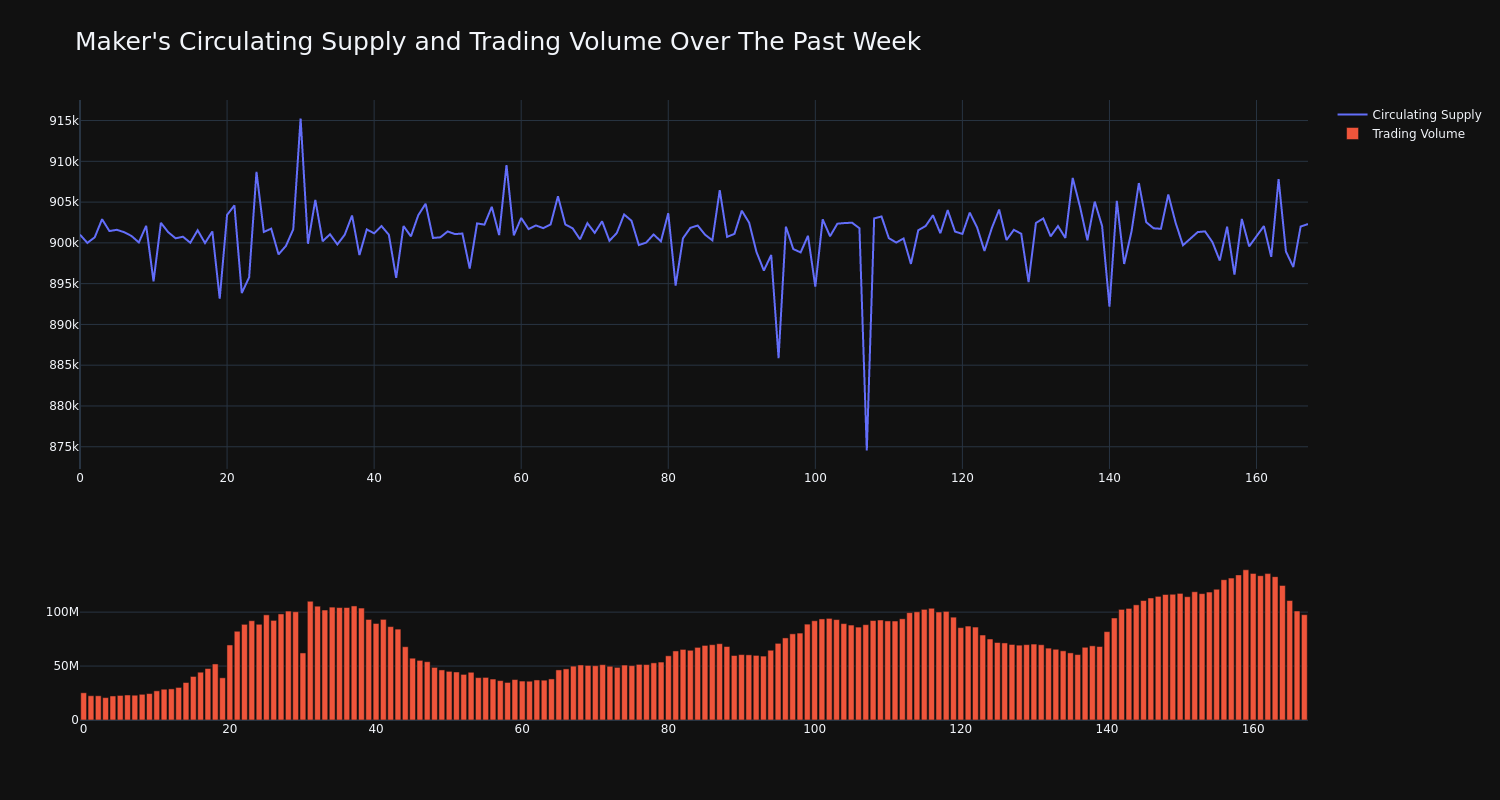The height and width of the screenshot is (800, 1500).
Task: Click x-axis label 120 on supply chart
Action: click(962, 478)
